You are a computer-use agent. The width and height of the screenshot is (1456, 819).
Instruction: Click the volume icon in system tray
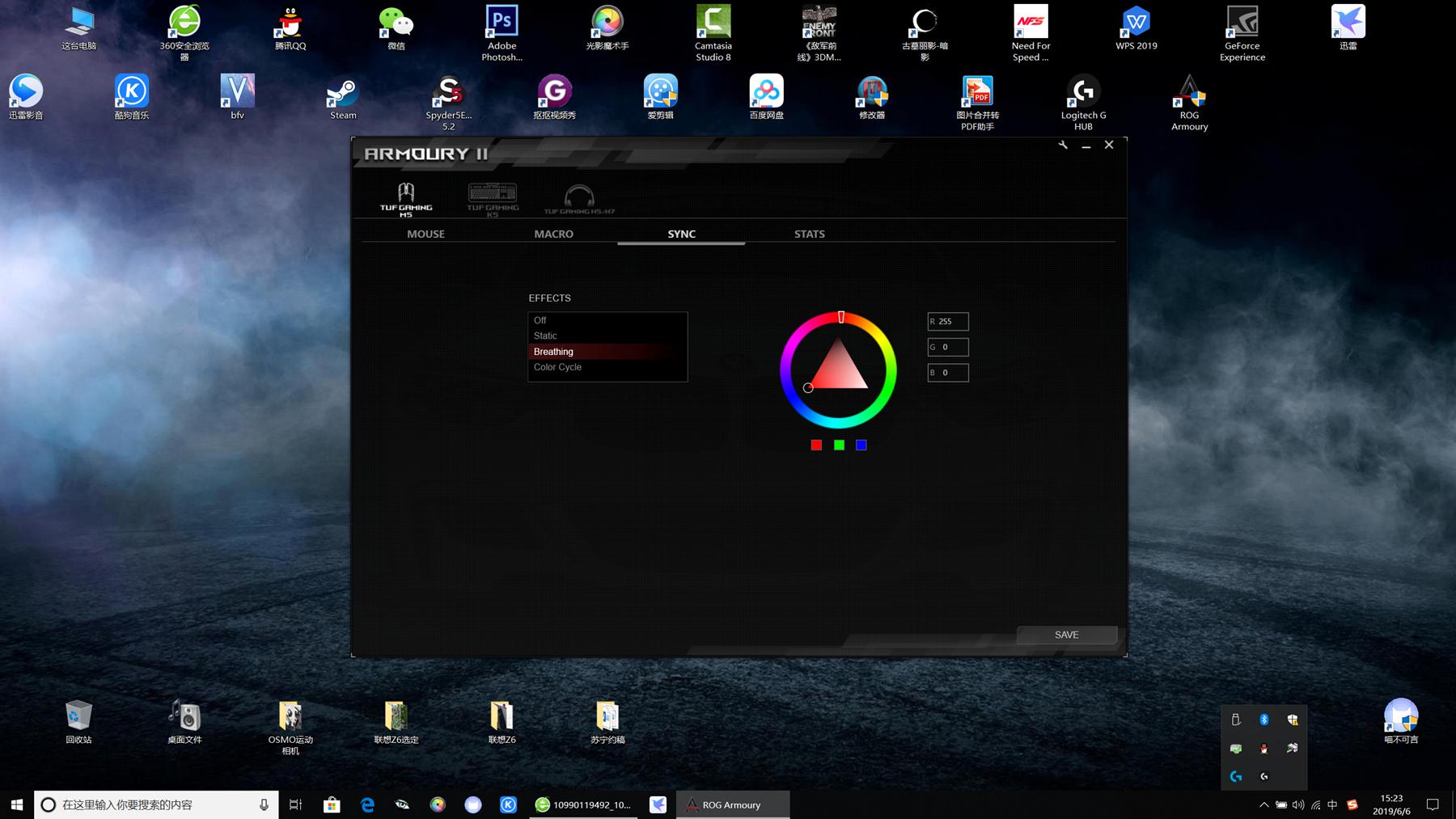click(x=1298, y=804)
